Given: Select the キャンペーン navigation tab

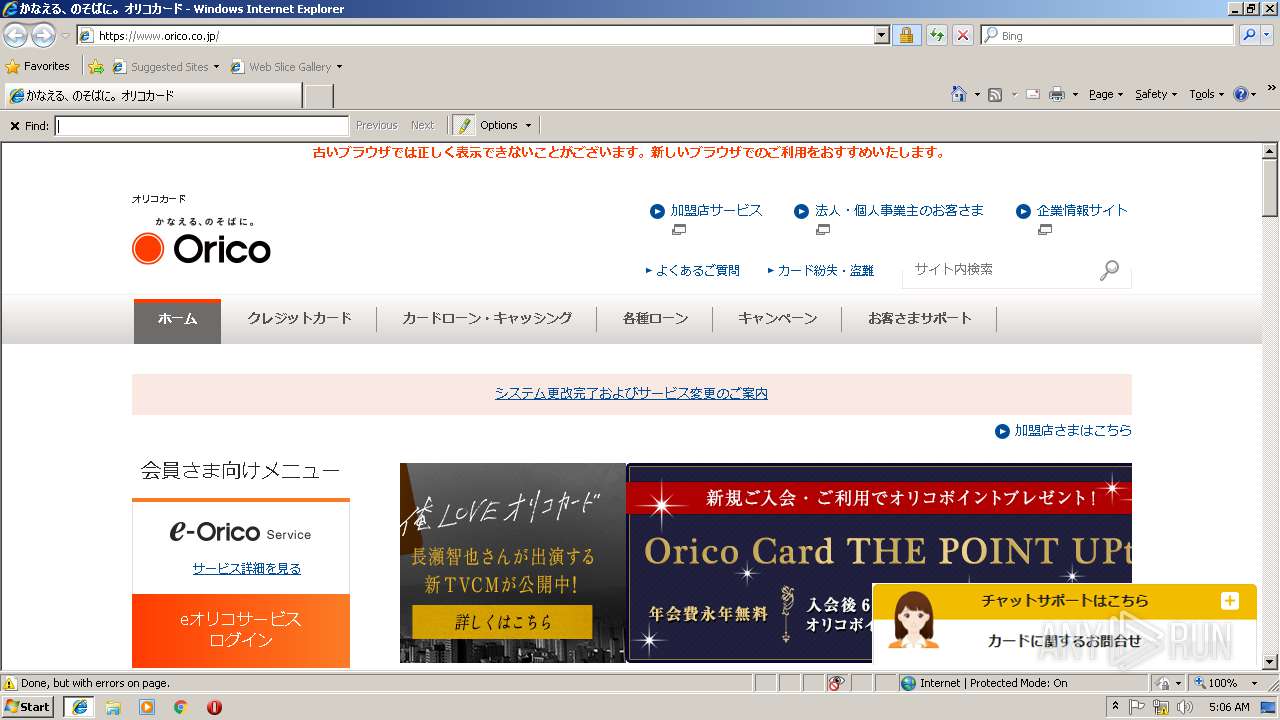Looking at the screenshot, I should [x=777, y=319].
